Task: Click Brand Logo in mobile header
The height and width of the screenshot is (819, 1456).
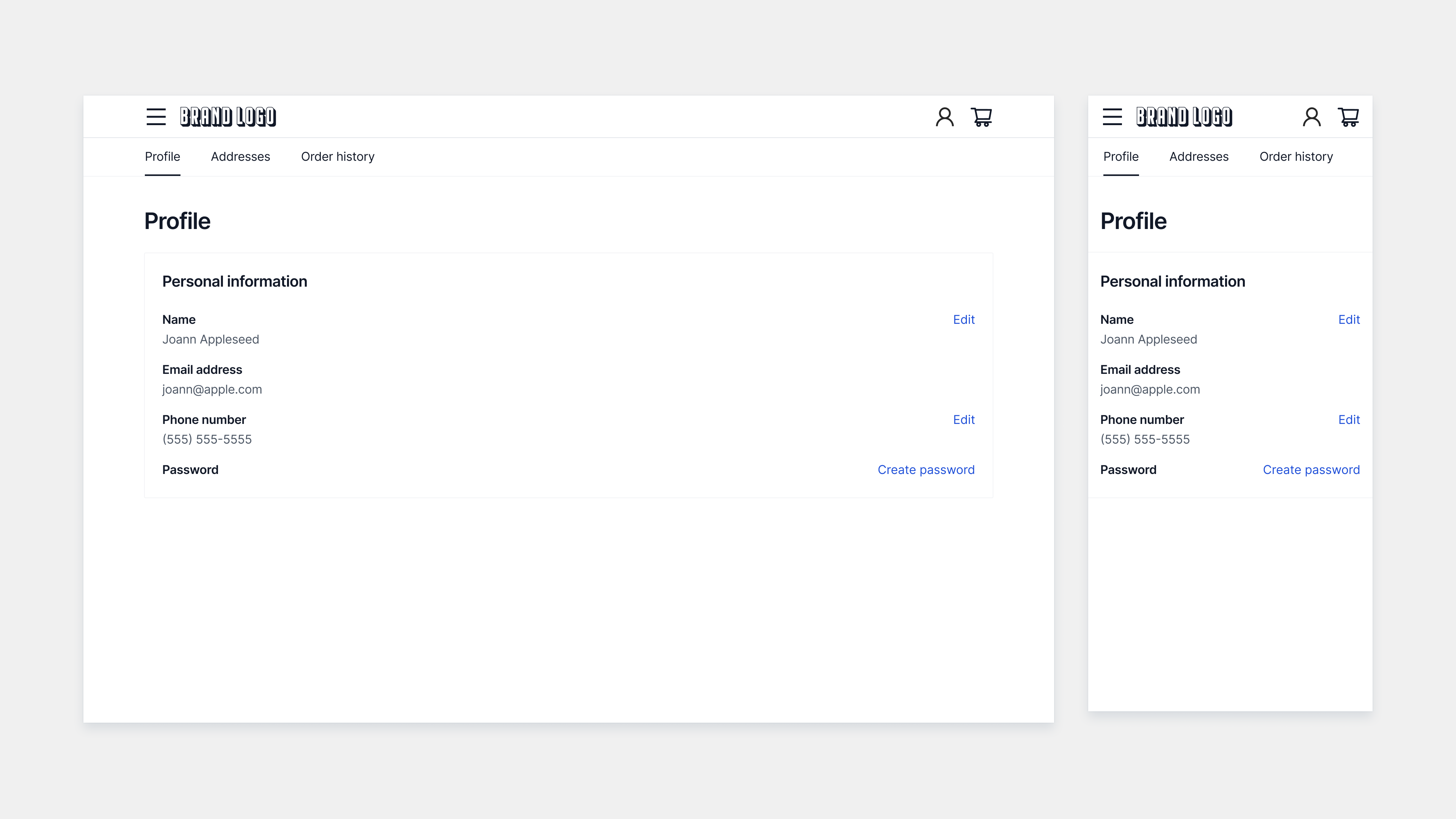Action: tap(1184, 117)
